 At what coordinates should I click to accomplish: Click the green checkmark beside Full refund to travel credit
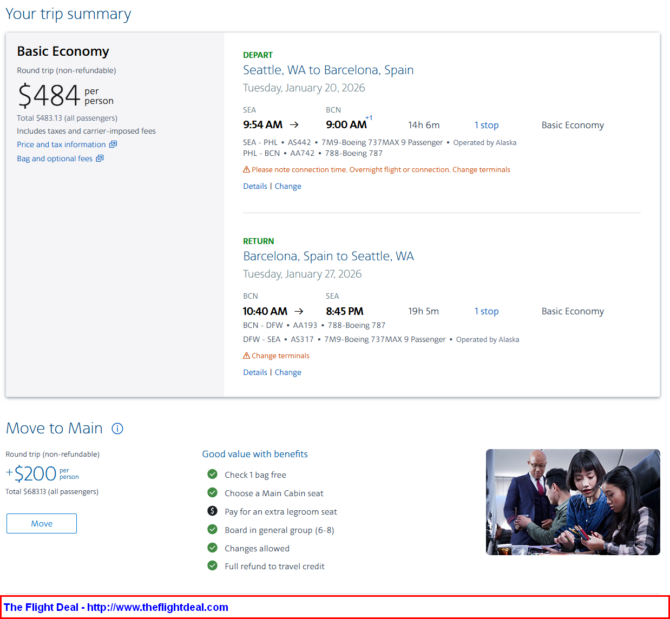point(212,566)
